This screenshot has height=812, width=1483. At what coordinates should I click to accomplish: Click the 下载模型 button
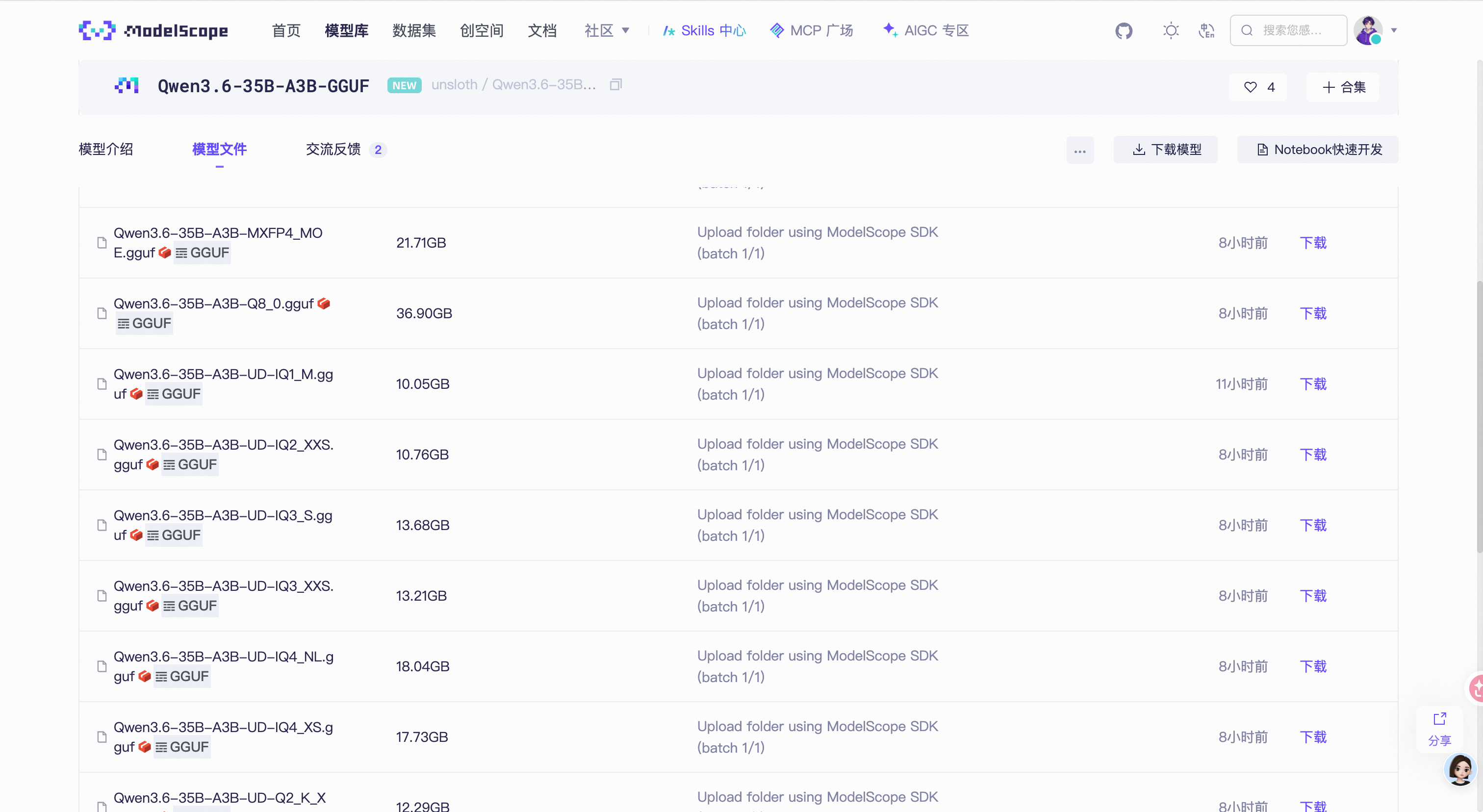[x=1166, y=150]
